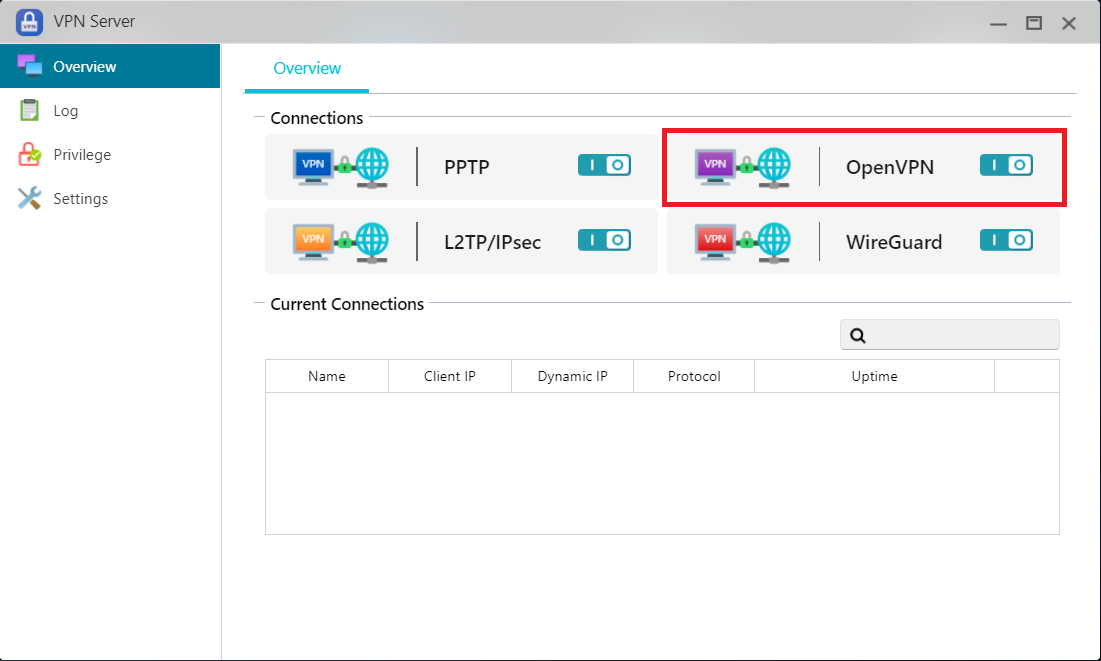1101x661 pixels.
Task: Click the WireGuard connection label
Action: pos(894,242)
